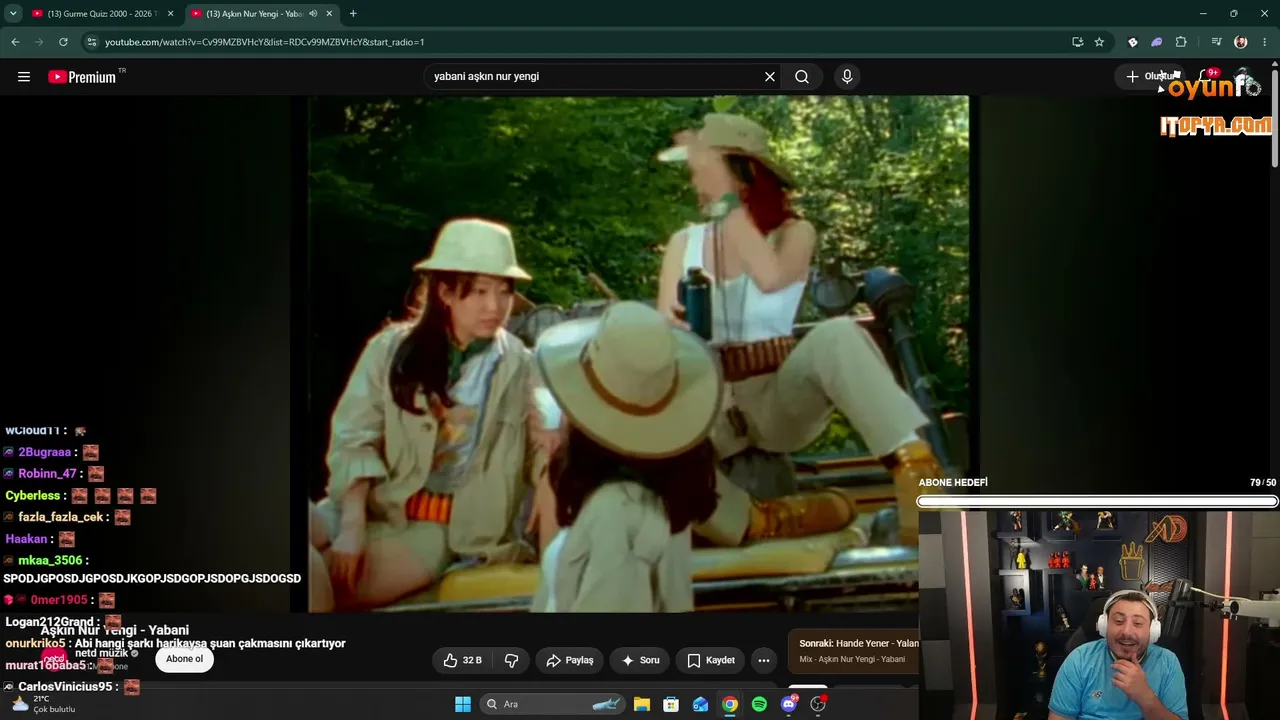Open the netd müzik channel name
This screenshot has width=1280, height=720.
[101, 653]
